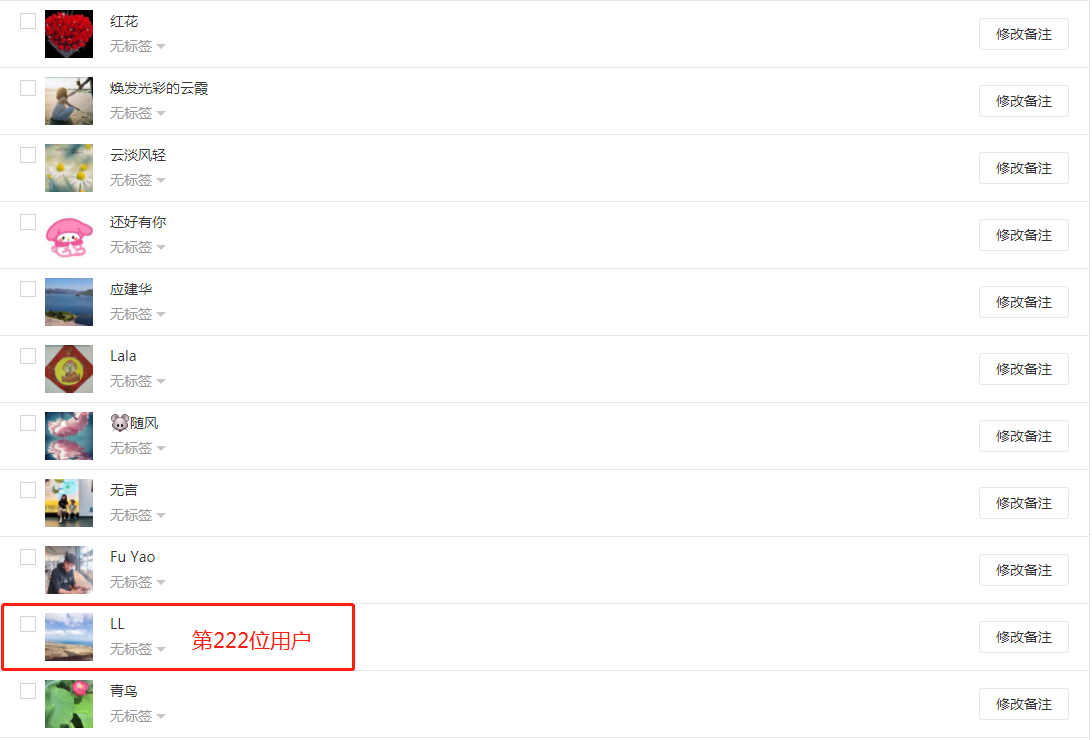Click the daisy flower avatar of 云淡风轻
1092x740 pixels.
[69, 168]
